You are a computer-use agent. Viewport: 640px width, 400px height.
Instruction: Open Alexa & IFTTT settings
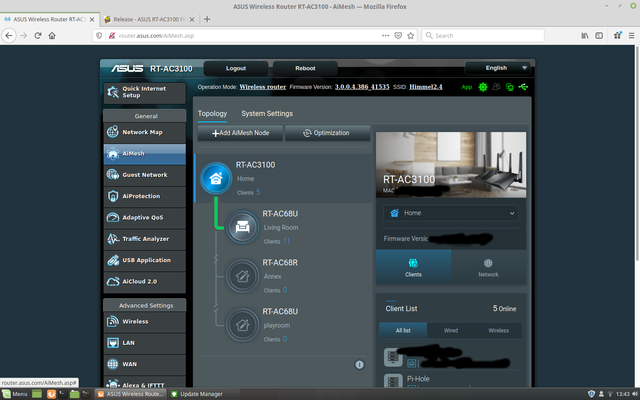(x=144, y=384)
